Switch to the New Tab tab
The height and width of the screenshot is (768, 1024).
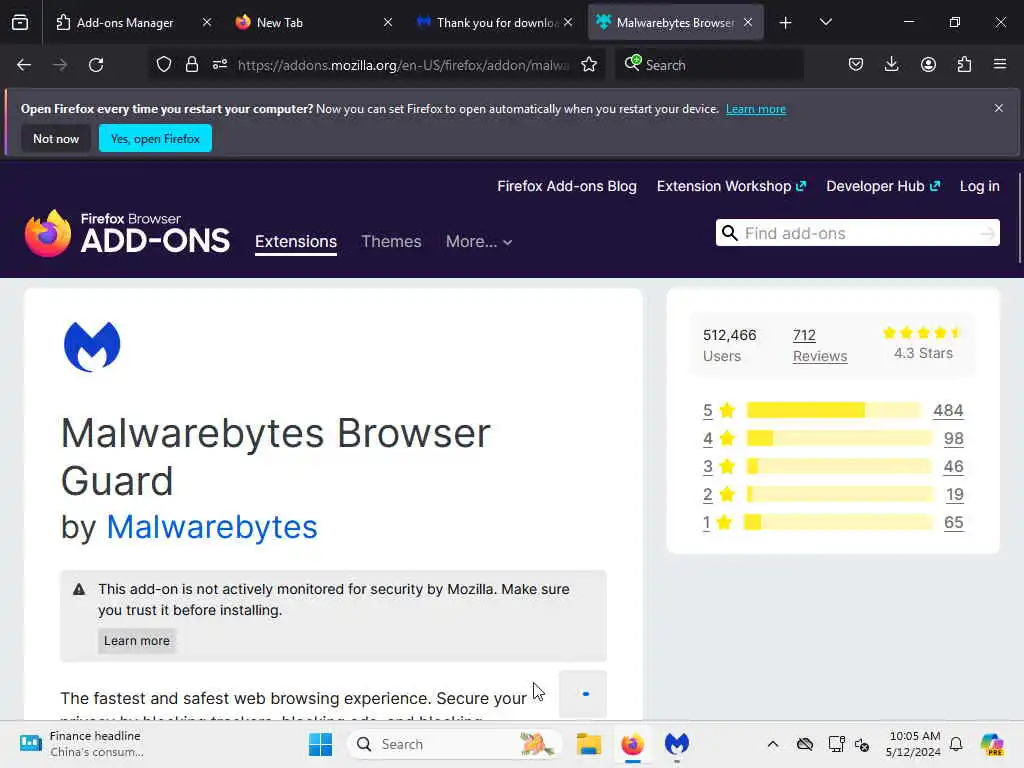pyautogui.click(x=280, y=22)
